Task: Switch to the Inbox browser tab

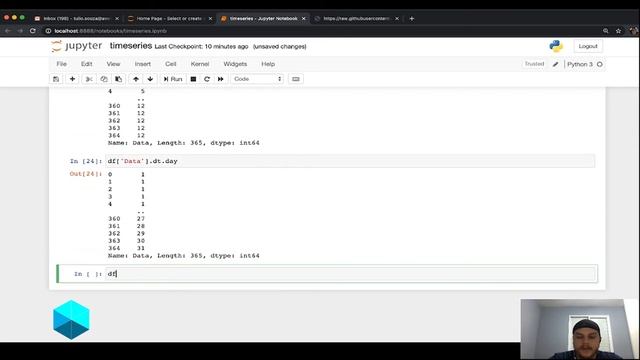Action: 76,18
